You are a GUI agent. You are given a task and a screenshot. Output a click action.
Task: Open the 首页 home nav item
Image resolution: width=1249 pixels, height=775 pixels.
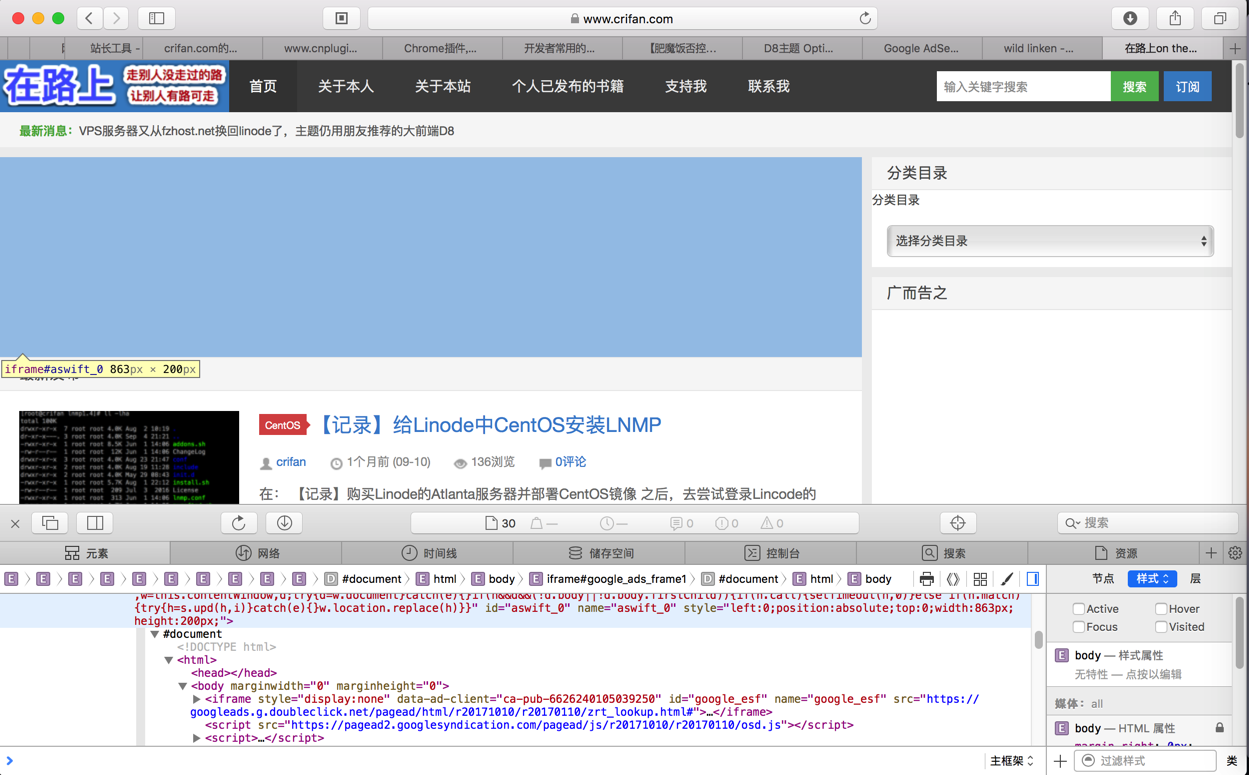coord(263,86)
